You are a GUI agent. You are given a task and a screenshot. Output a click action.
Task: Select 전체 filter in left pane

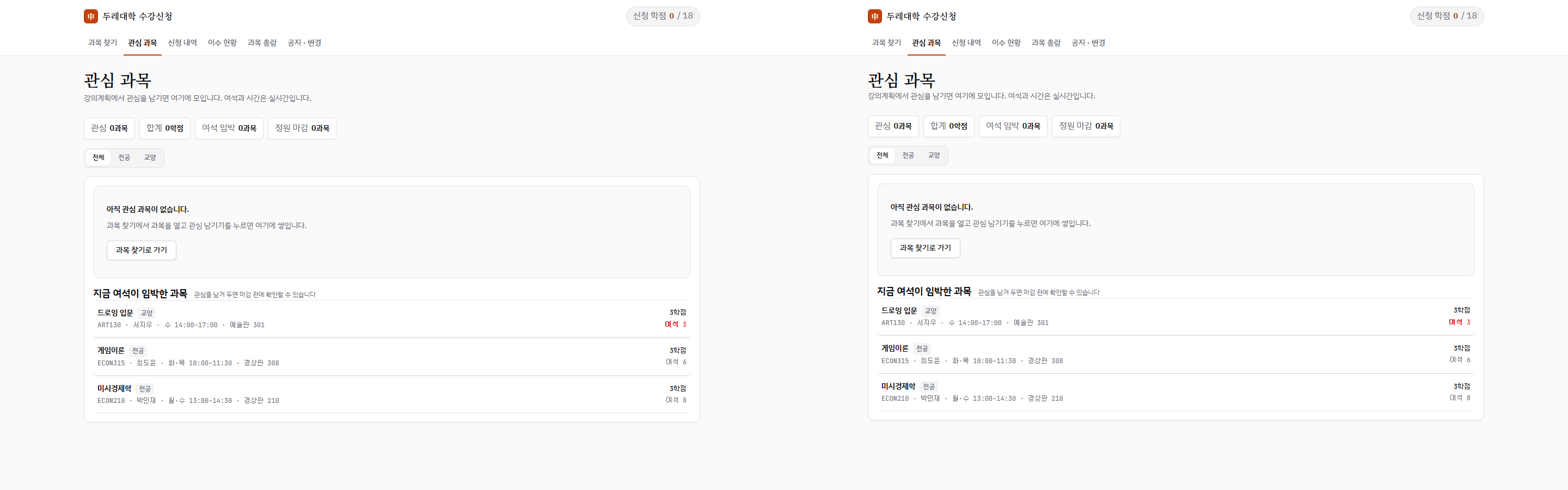point(99,158)
